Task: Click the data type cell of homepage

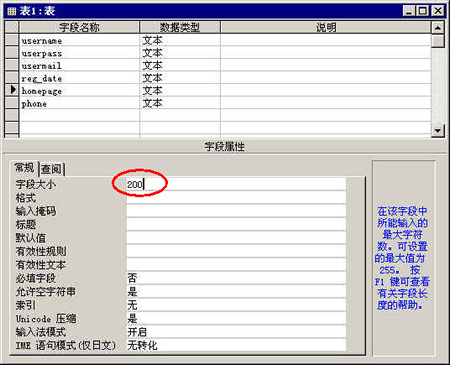Action: (x=180, y=90)
